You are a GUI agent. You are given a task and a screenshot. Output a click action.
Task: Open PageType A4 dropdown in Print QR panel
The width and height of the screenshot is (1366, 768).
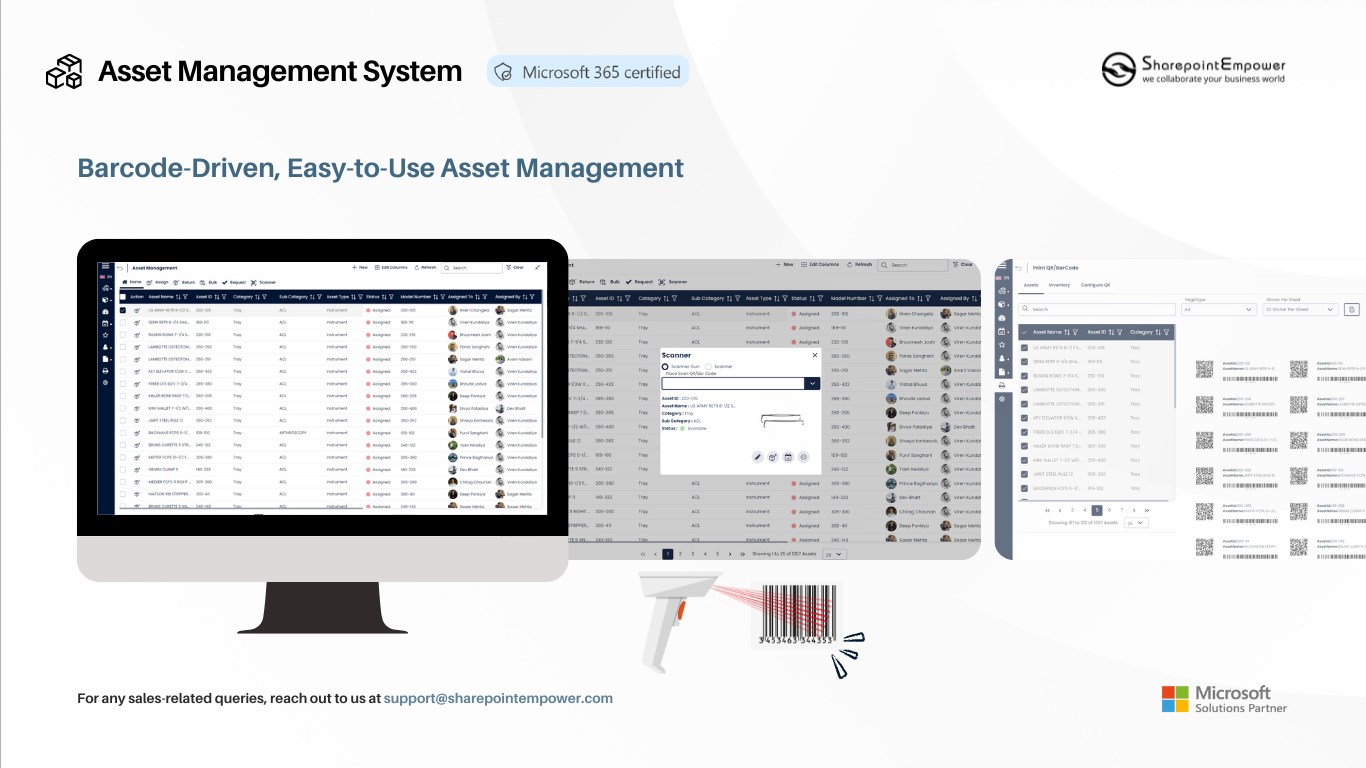[1219, 309]
